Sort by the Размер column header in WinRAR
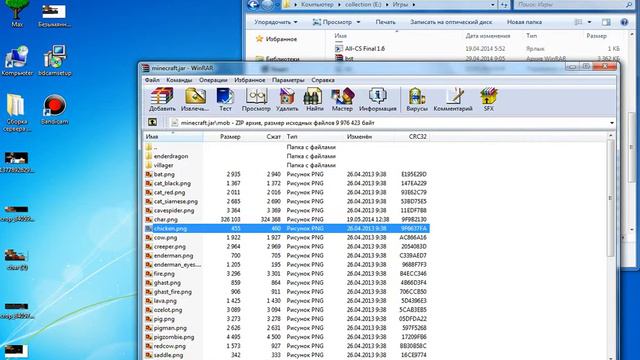 coord(223,137)
